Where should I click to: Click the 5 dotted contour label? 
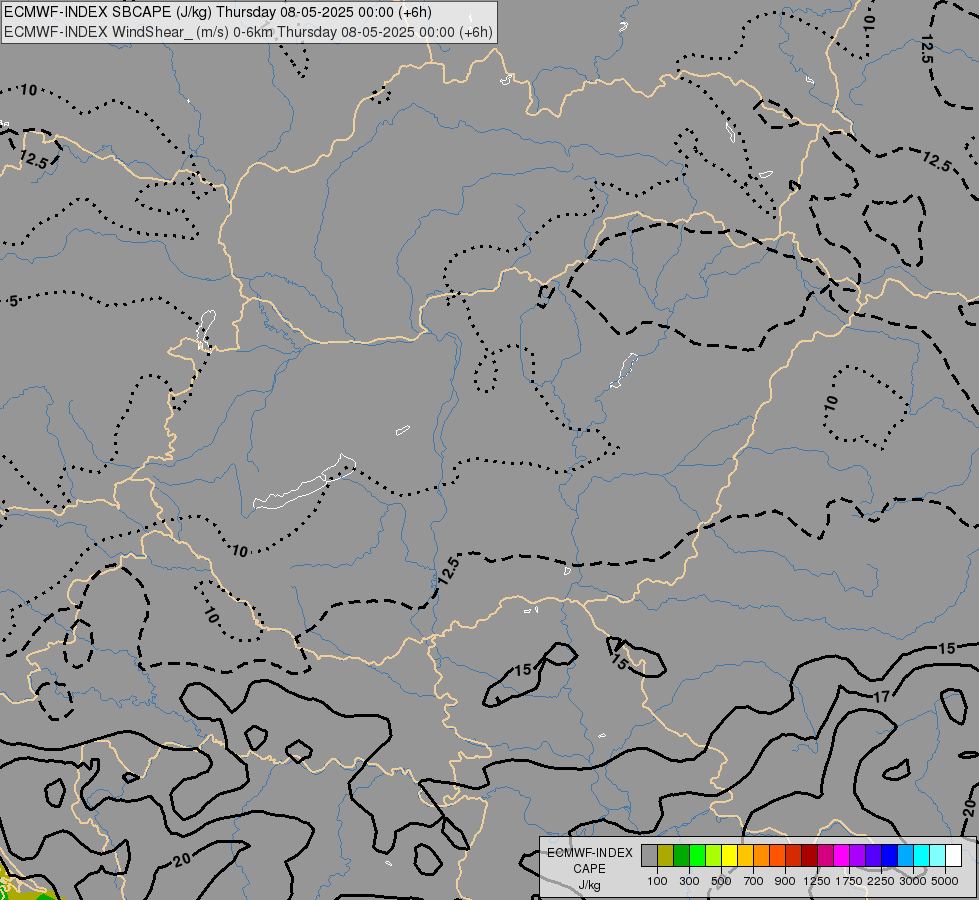coord(13,302)
